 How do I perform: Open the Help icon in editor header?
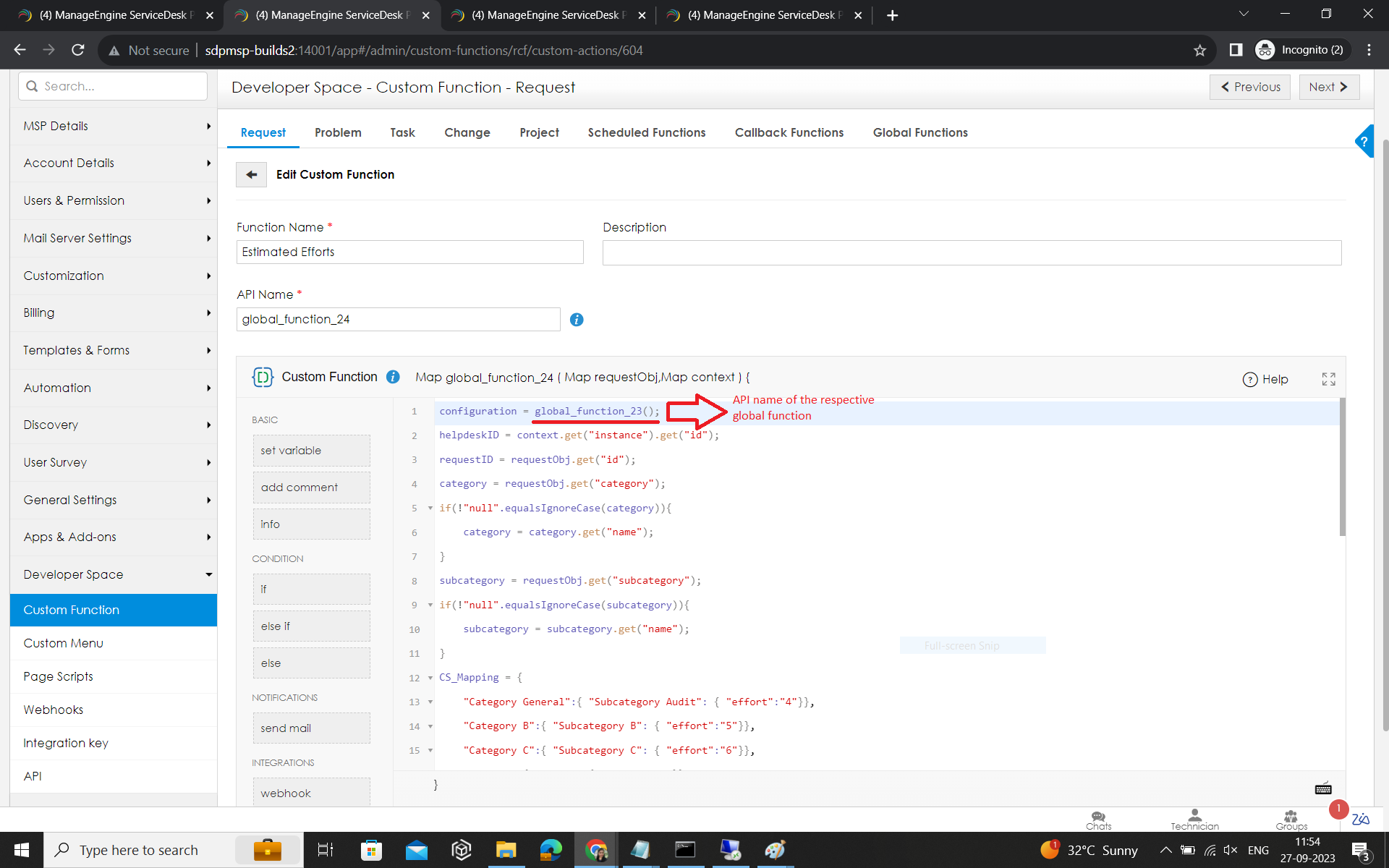(x=1265, y=379)
